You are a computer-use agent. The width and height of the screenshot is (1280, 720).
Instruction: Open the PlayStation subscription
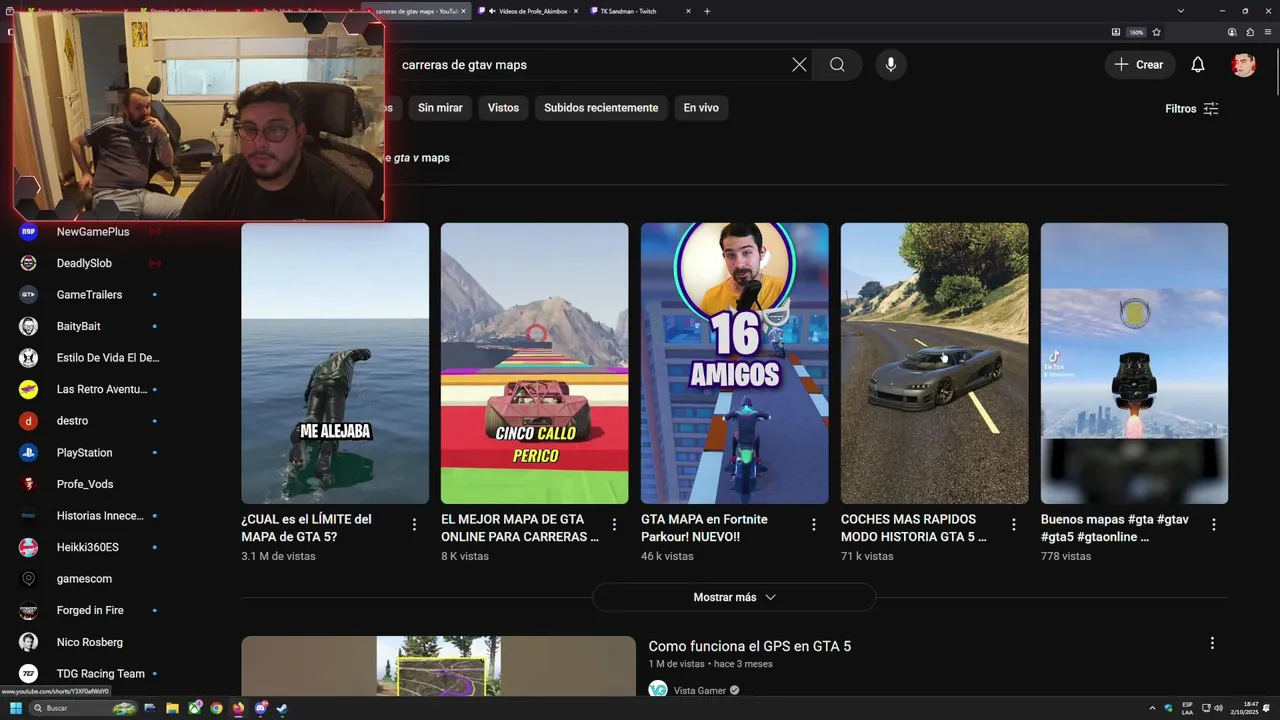(84, 453)
